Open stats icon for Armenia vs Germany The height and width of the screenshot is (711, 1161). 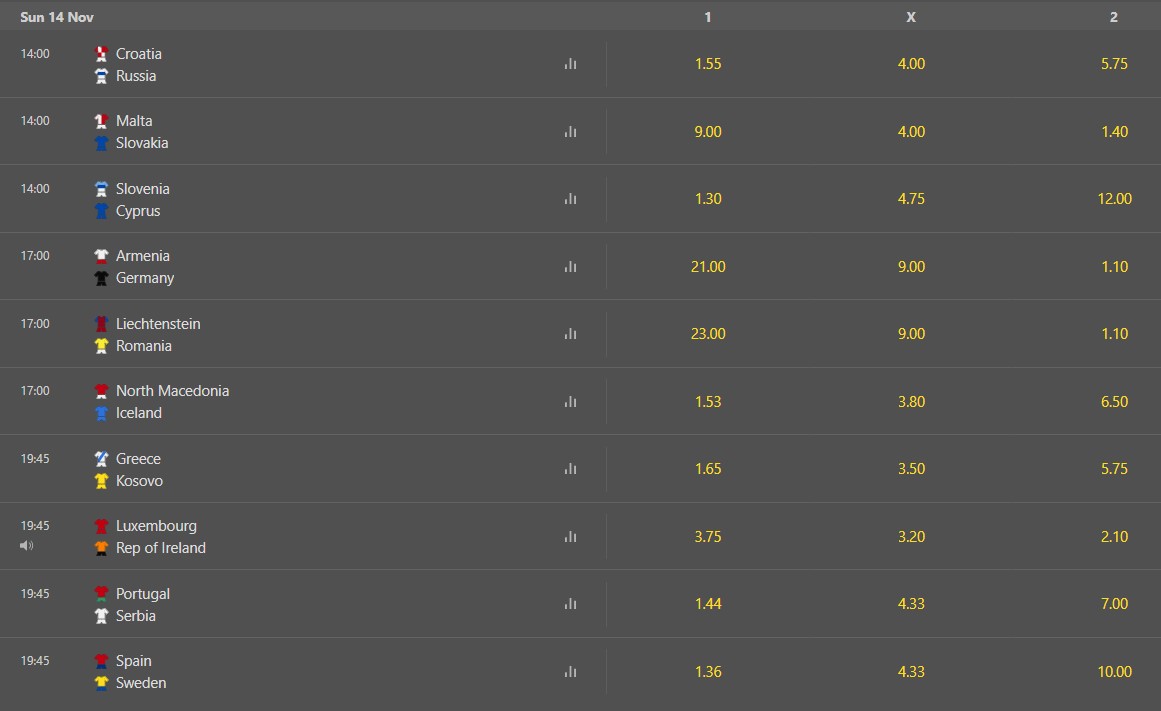(570, 267)
